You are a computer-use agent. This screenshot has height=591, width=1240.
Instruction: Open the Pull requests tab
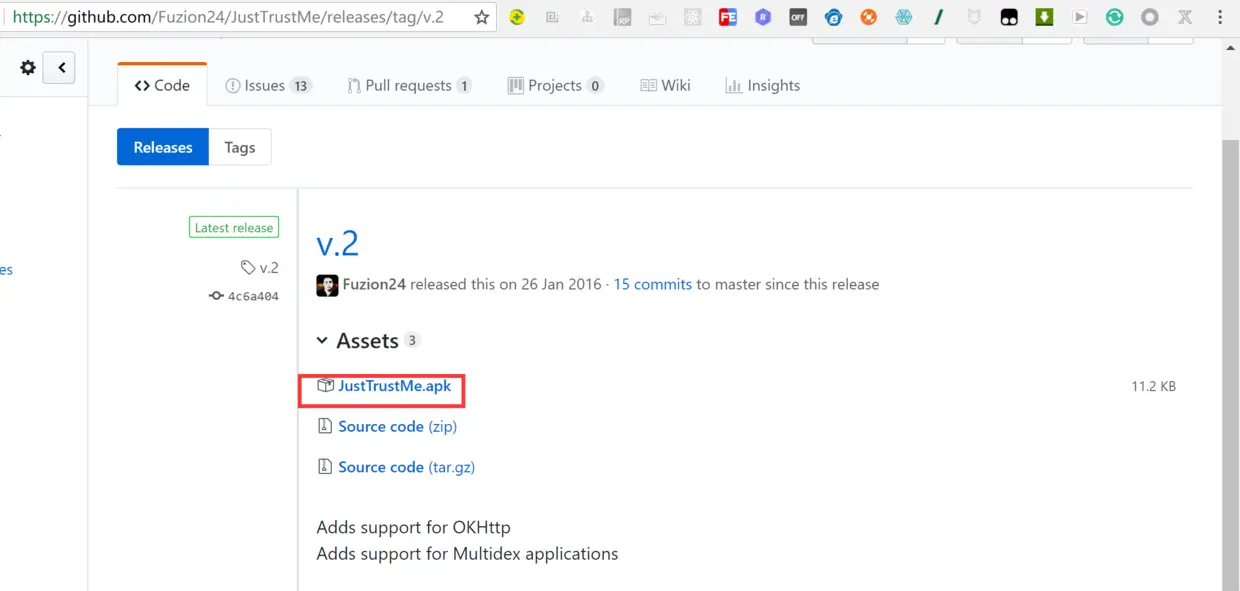[x=409, y=85]
